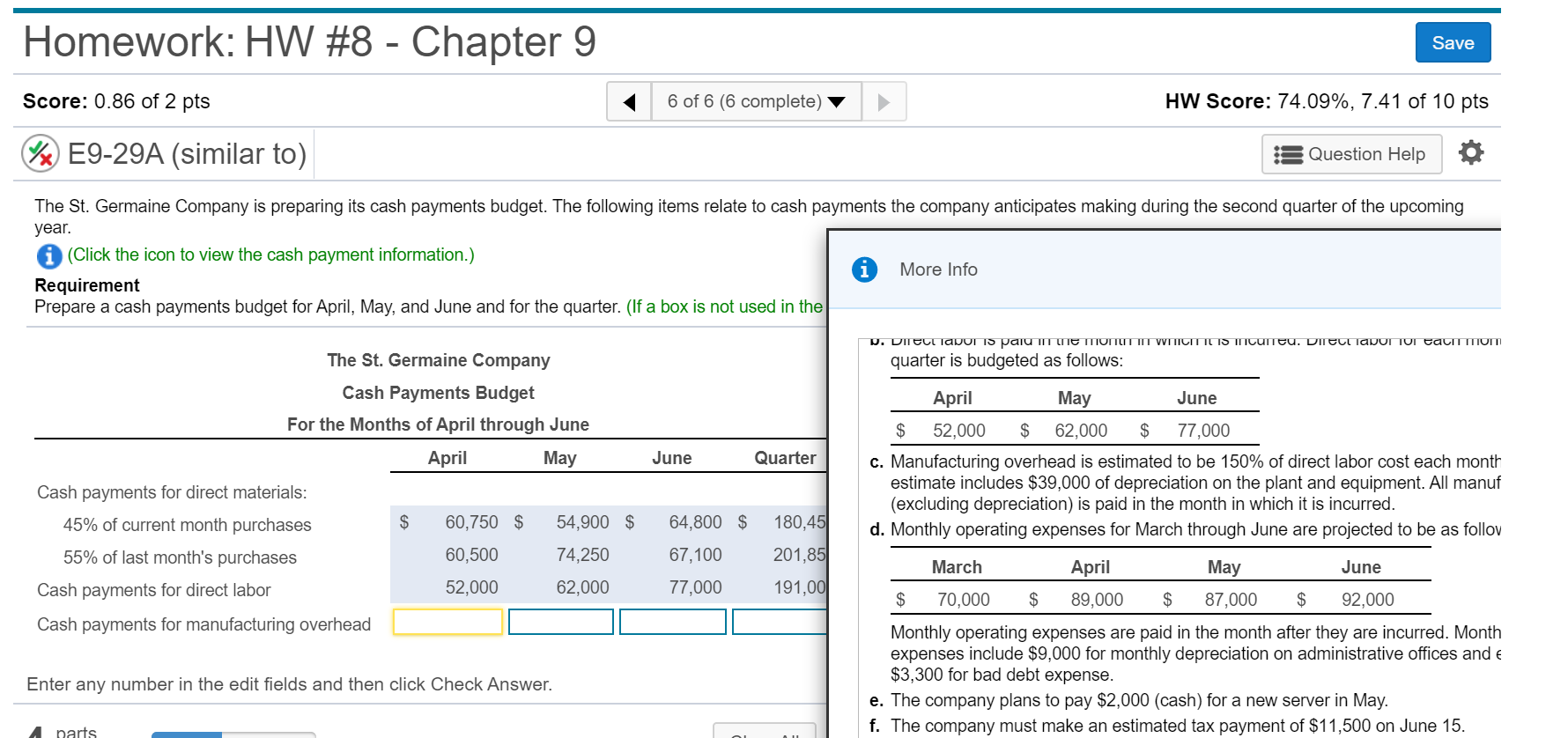Screen dimensions: 1568x738
Task: Click the Score 0.86 of 2 pts text
Action: 116,101
